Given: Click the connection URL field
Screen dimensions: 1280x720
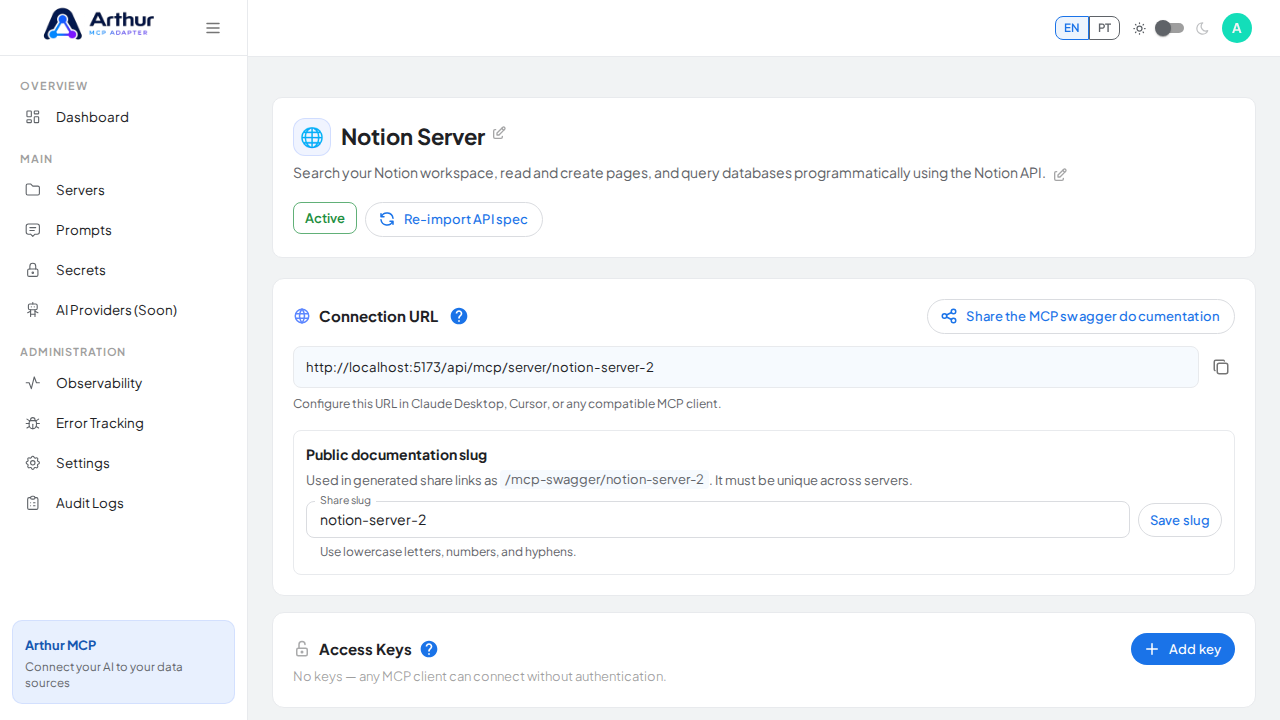Looking at the screenshot, I should (746, 367).
